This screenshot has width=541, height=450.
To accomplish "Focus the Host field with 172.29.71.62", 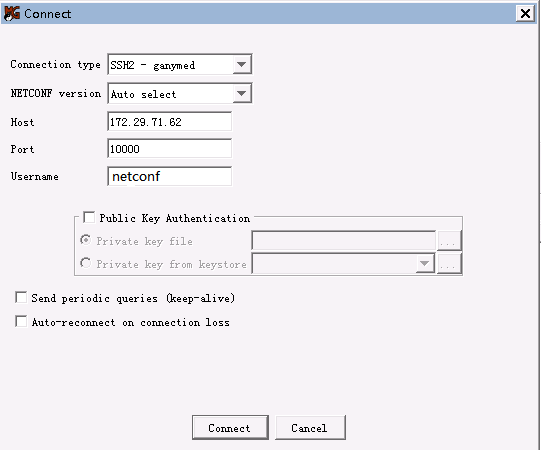I will pos(169,121).
